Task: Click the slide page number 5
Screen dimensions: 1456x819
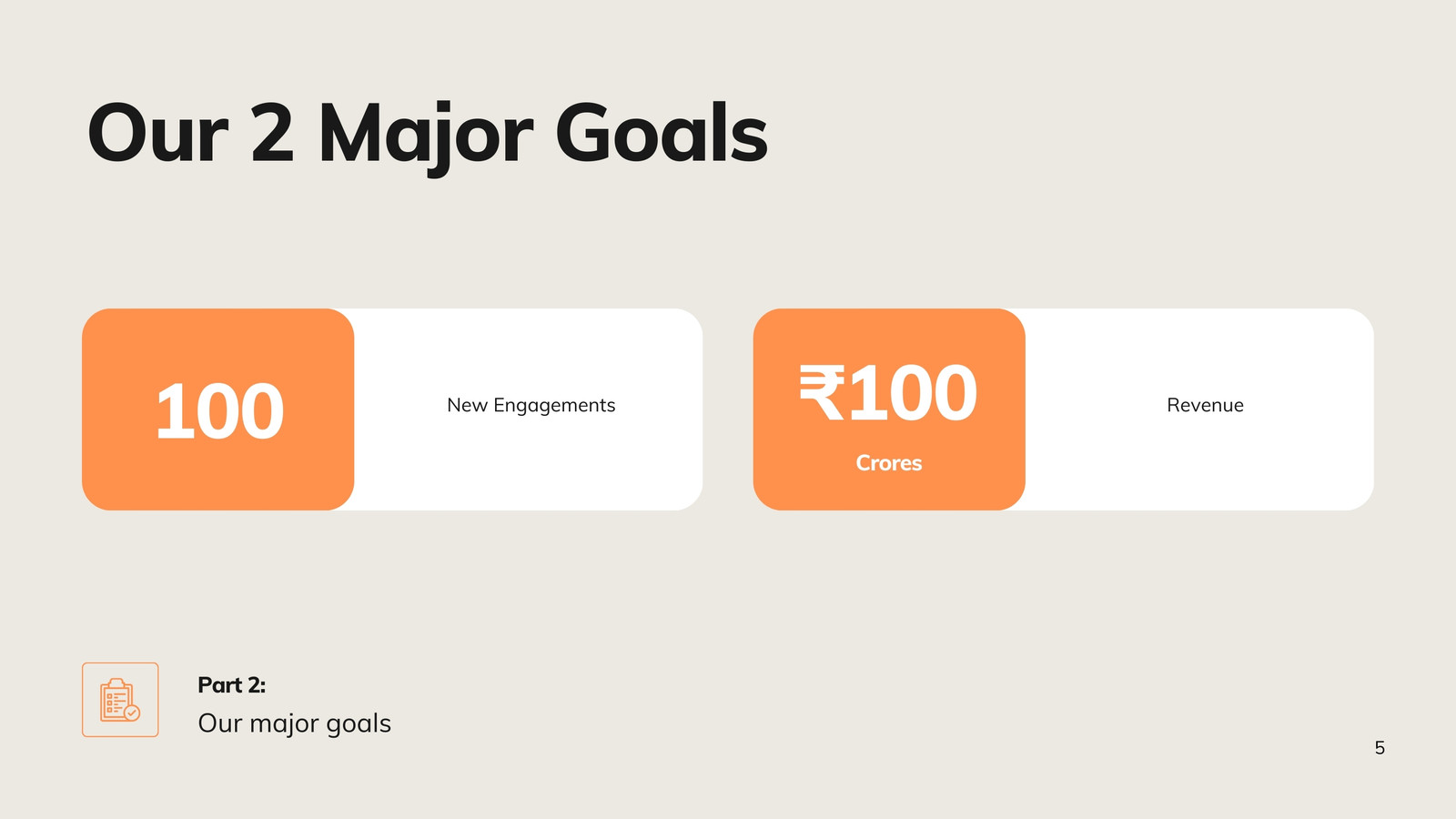Action: click(1380, 748)
